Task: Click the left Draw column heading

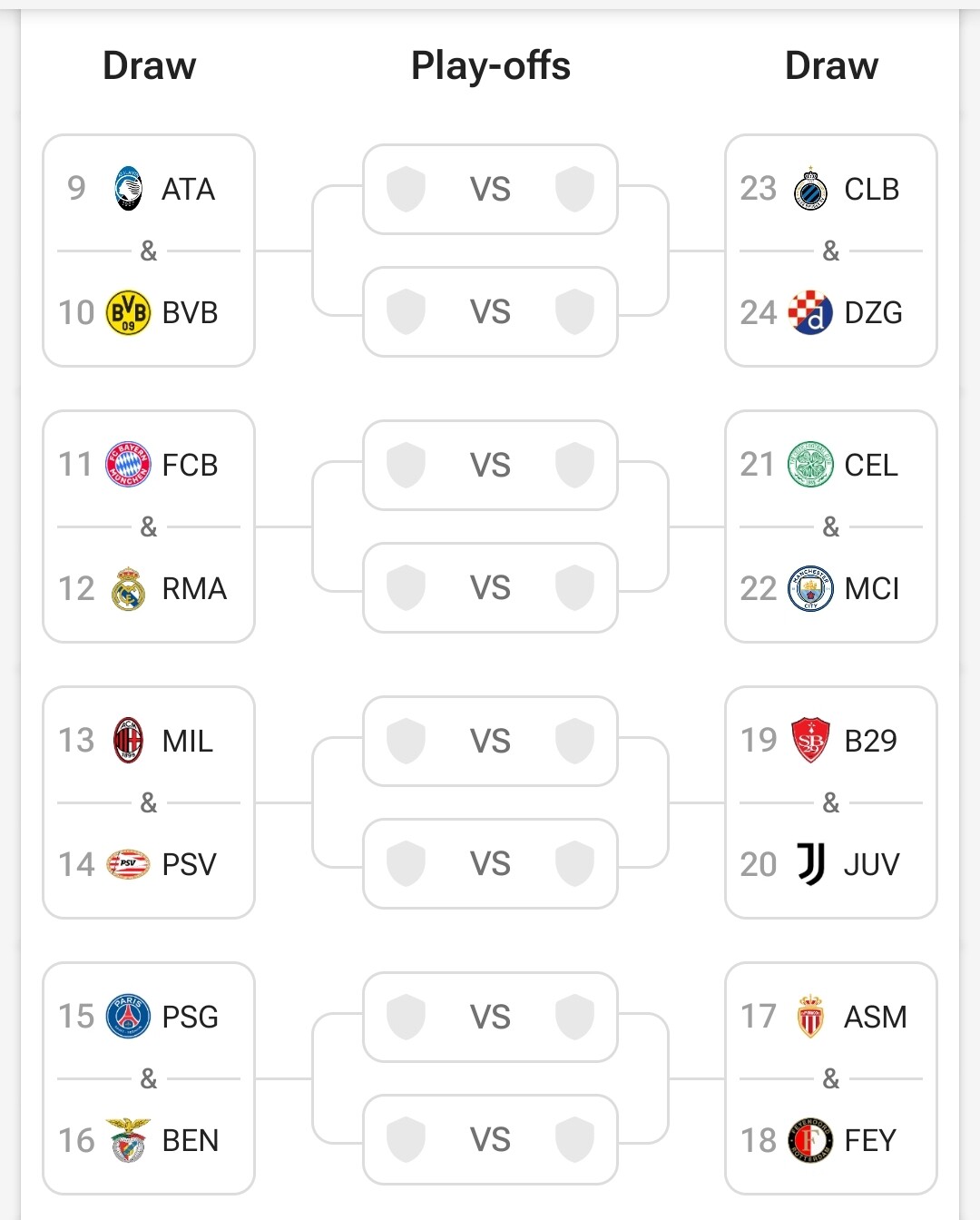Action: click(x=150, y=66)
